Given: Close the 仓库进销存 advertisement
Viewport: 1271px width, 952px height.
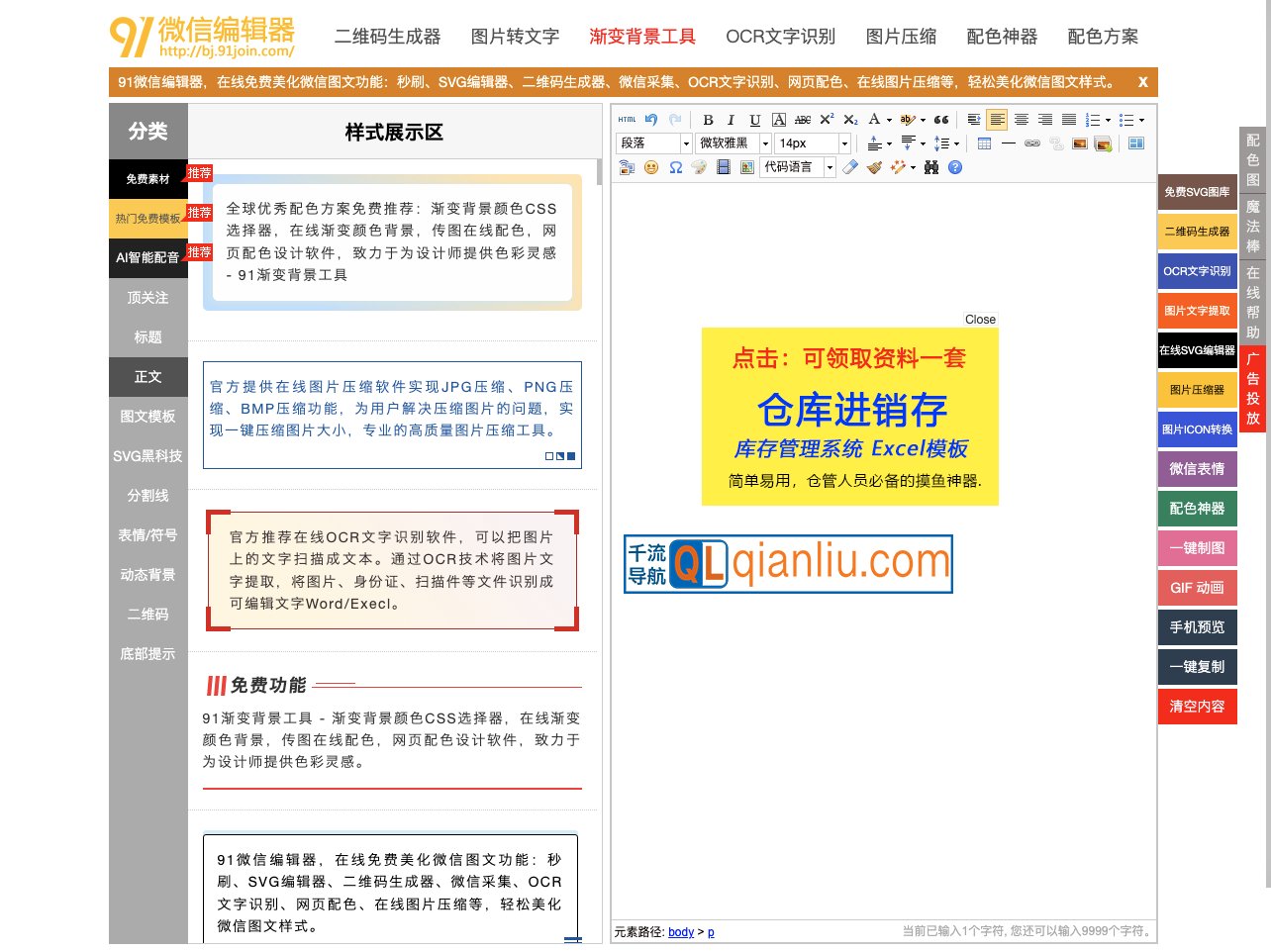Looking at the screenshot, I should pyautogui.click(x=979, y=319).
